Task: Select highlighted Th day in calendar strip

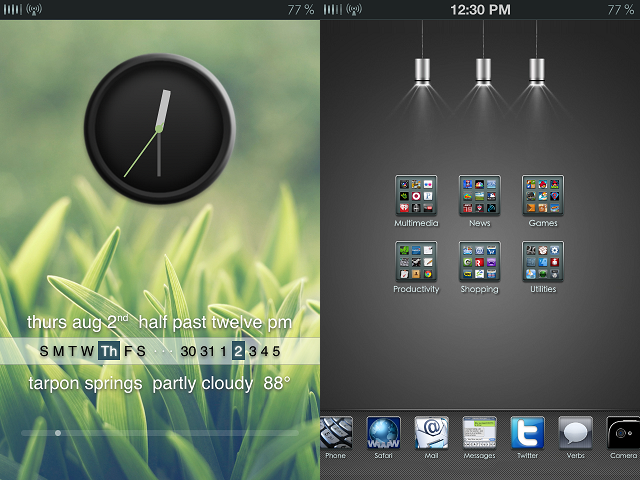Action: click(109, 351)
